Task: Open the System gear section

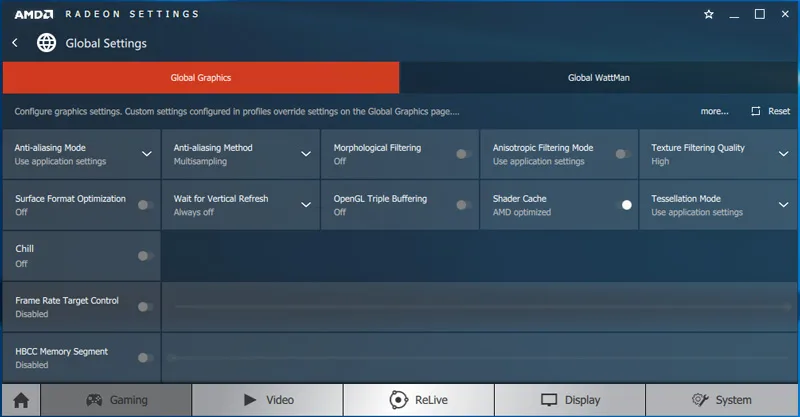Action: (x=720, y=400)
